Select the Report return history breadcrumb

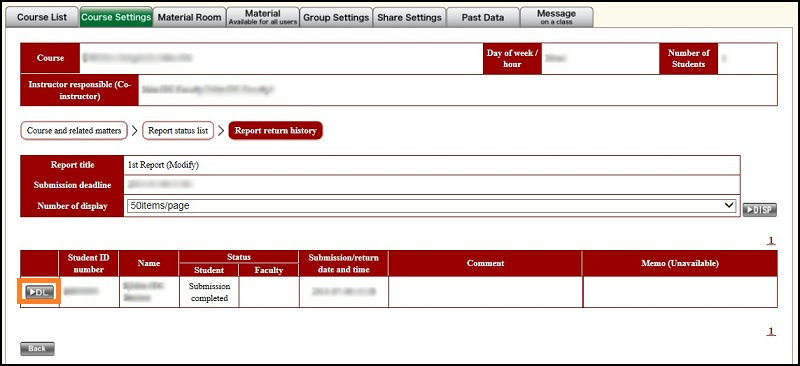(276, 131)
